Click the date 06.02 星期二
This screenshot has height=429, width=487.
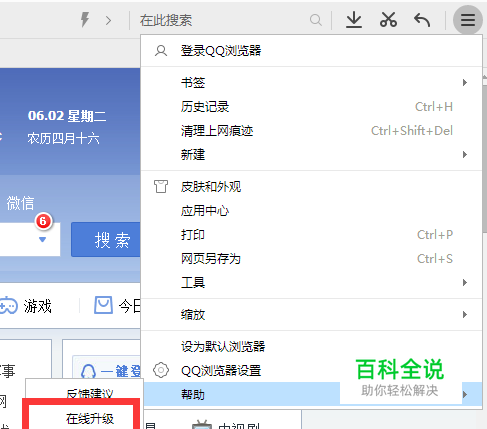67,116
